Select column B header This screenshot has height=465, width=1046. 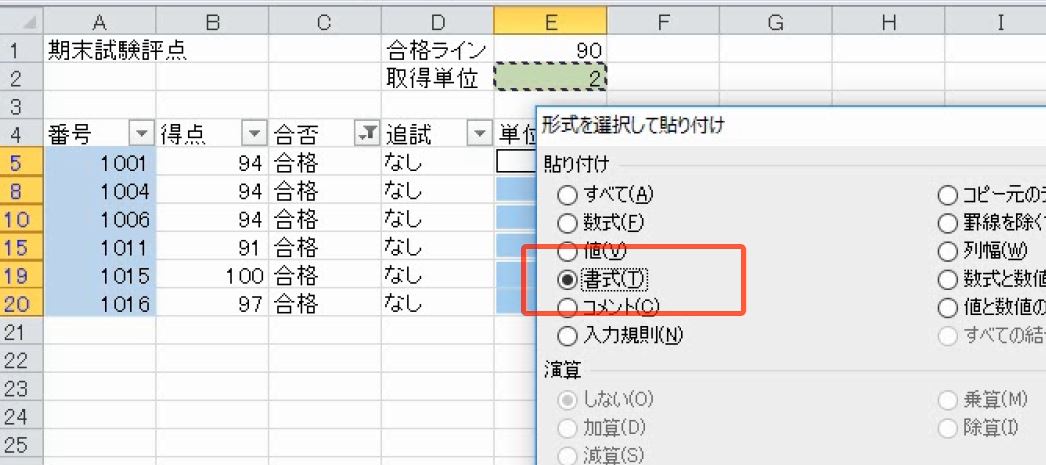[212, 22]
